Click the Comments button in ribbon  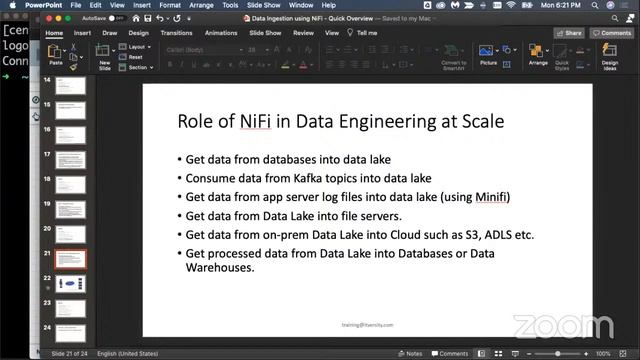tap(612, 33)
